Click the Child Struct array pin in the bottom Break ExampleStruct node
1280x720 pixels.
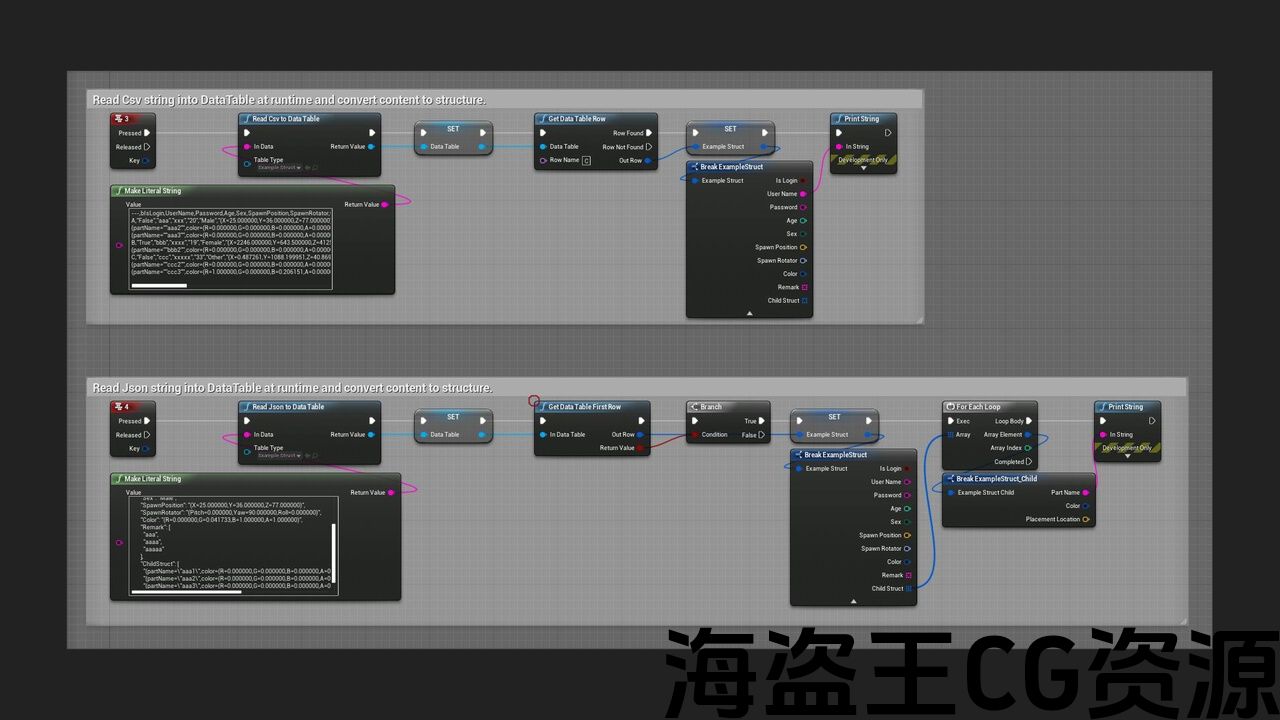pyautogui.click(x=908, y=588)
